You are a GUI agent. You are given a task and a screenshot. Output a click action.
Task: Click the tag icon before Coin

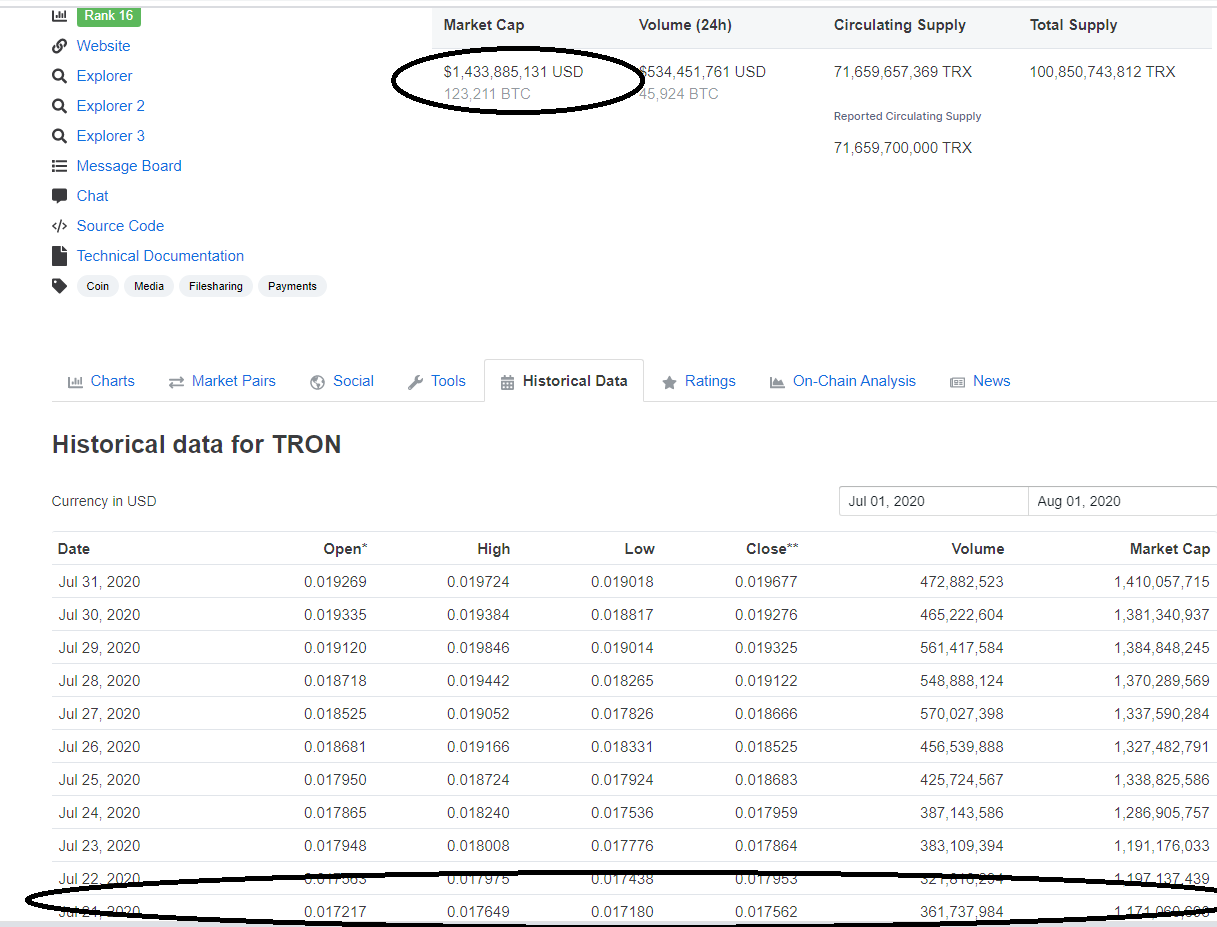point(59,286)
